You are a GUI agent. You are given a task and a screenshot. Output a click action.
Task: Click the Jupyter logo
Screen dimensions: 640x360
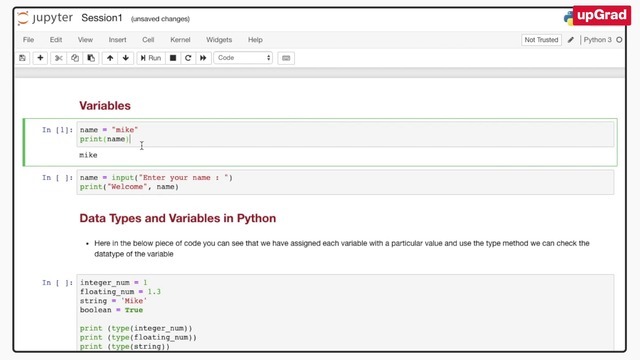pos(45,18)
